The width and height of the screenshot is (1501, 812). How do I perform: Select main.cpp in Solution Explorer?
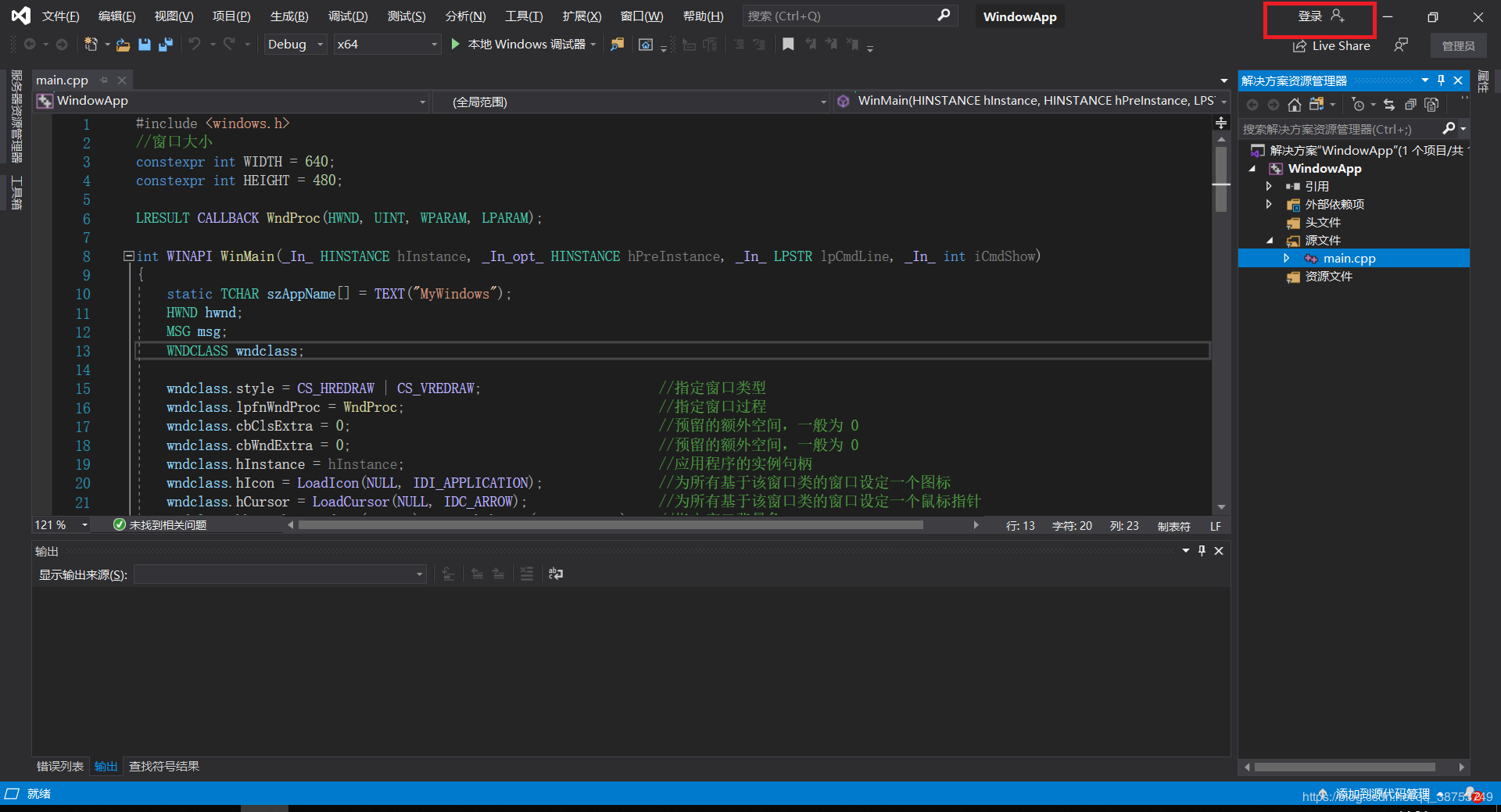click(1349, 259)
